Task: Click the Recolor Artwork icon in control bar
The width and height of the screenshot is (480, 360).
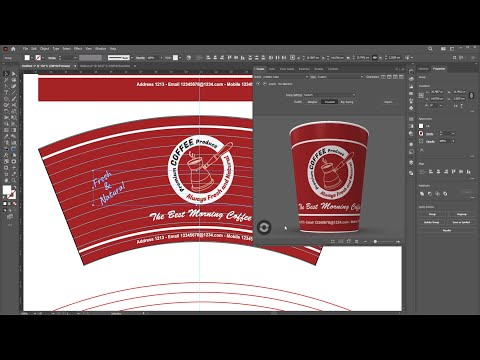Action: point(188,58)
